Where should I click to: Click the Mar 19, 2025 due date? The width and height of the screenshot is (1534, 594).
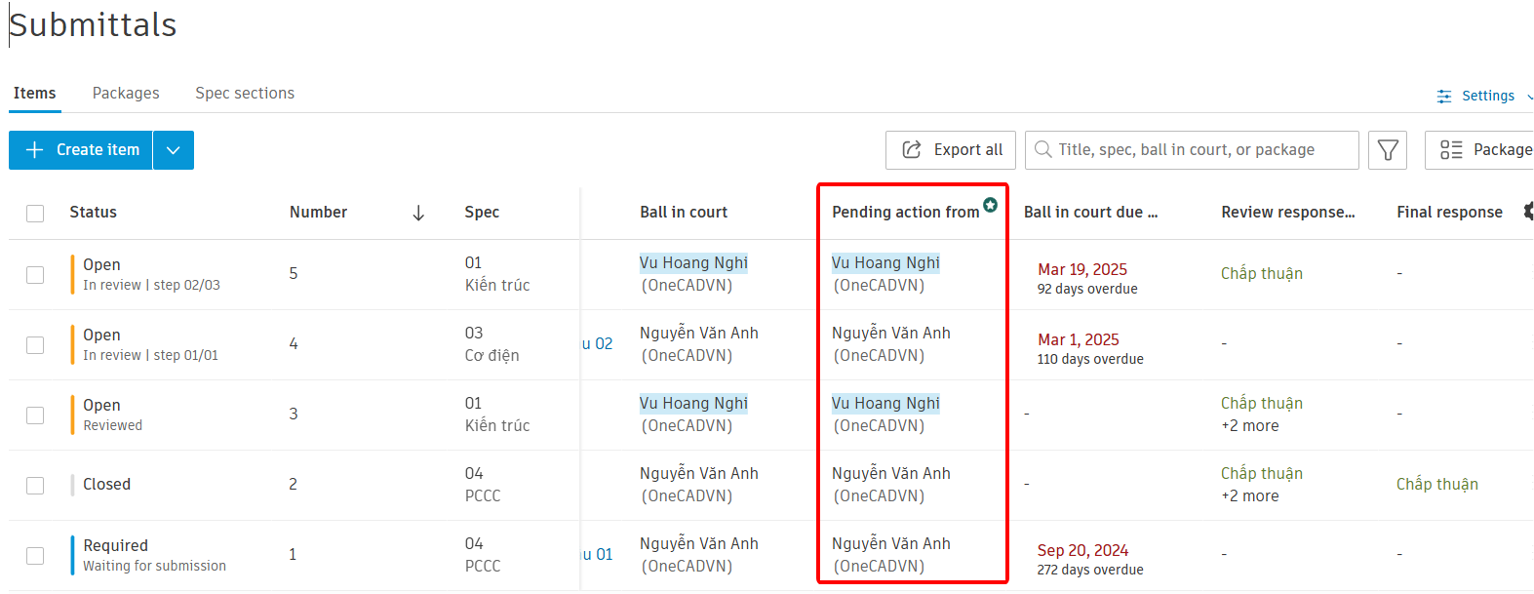tap(1082, 270)
